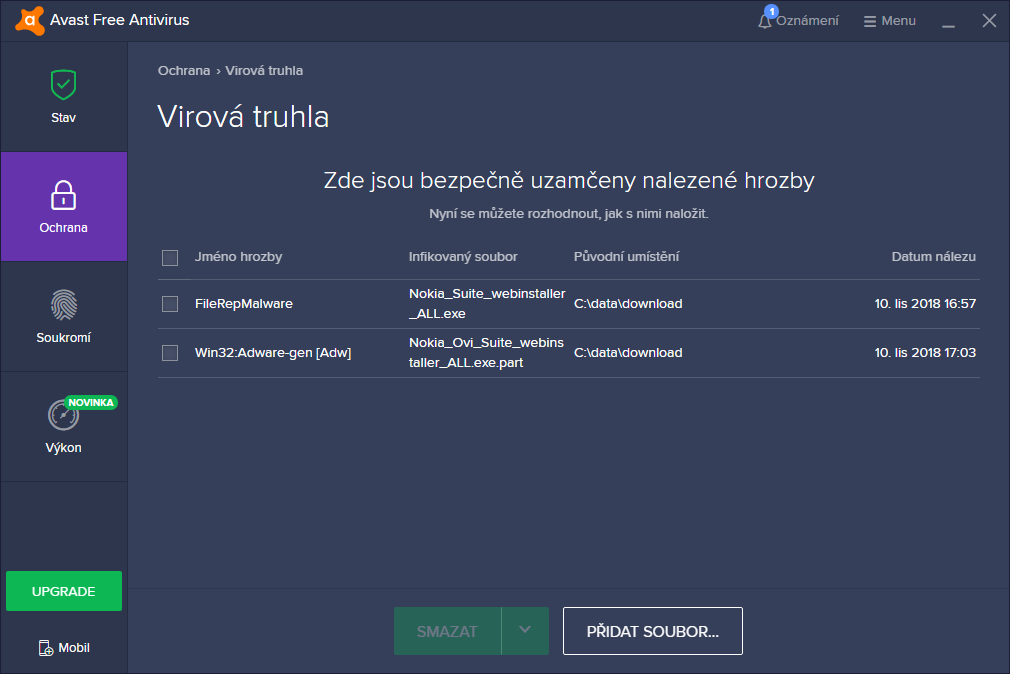Open the Oznámení bell notifications

point(799,21)
